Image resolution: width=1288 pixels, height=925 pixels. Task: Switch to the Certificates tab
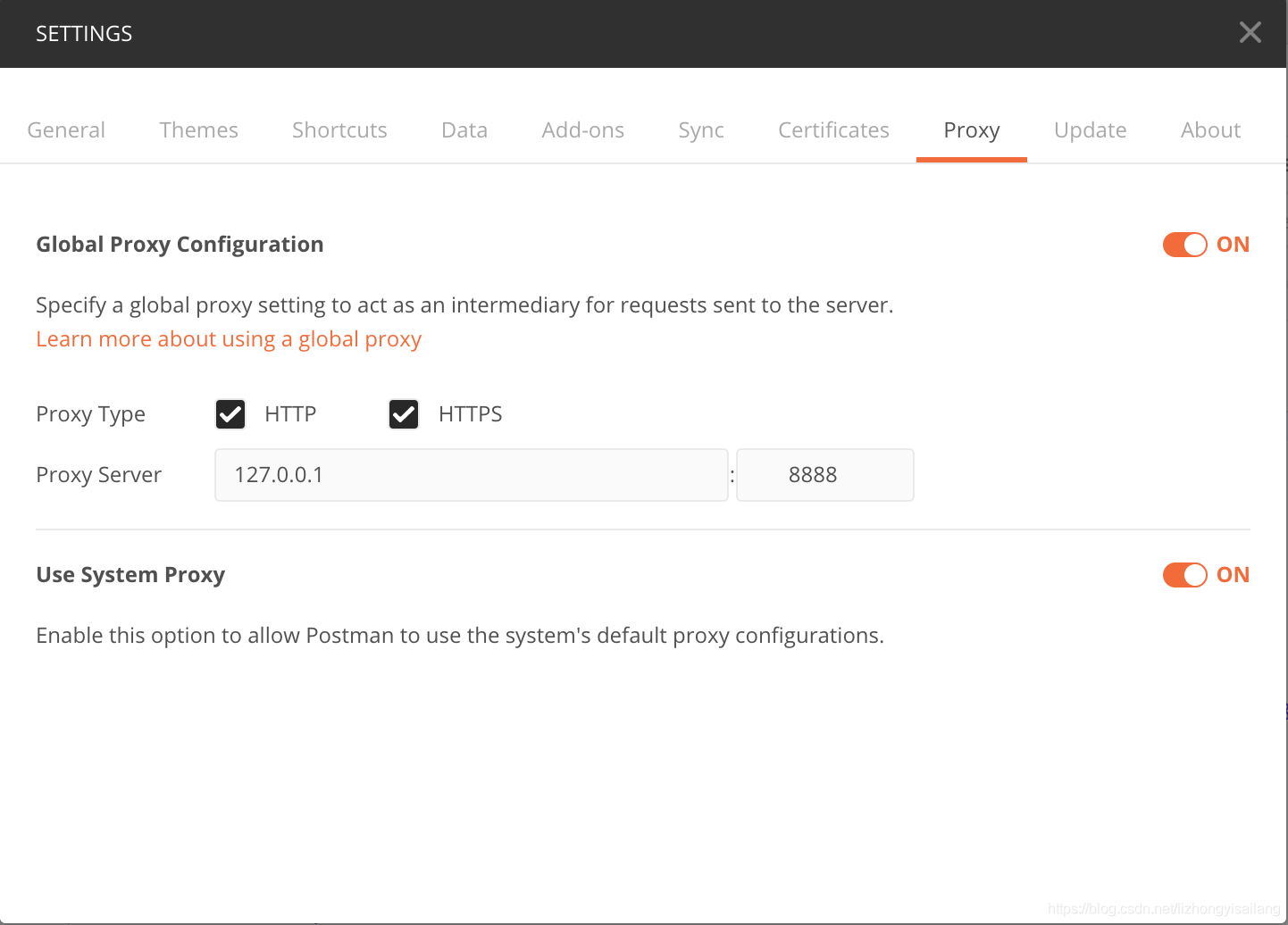click(833, 130)
